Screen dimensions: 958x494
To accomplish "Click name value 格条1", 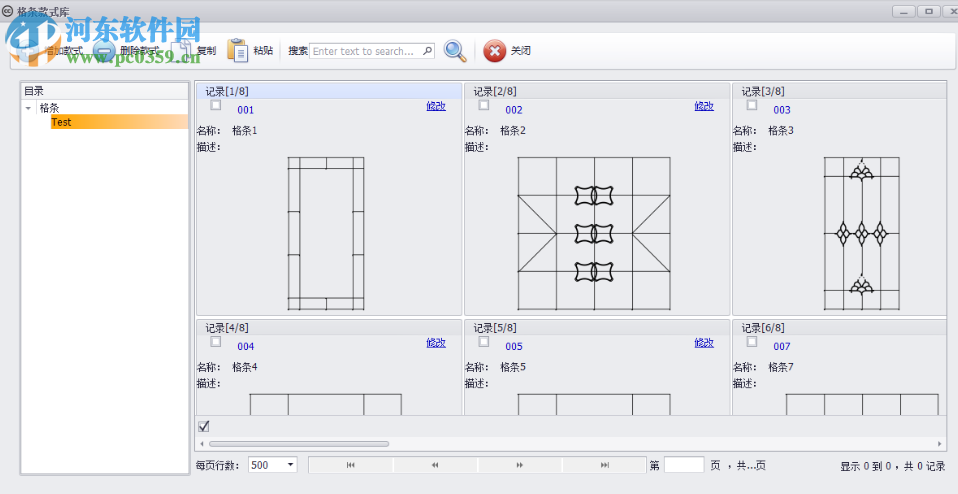I will coord(245,131).
